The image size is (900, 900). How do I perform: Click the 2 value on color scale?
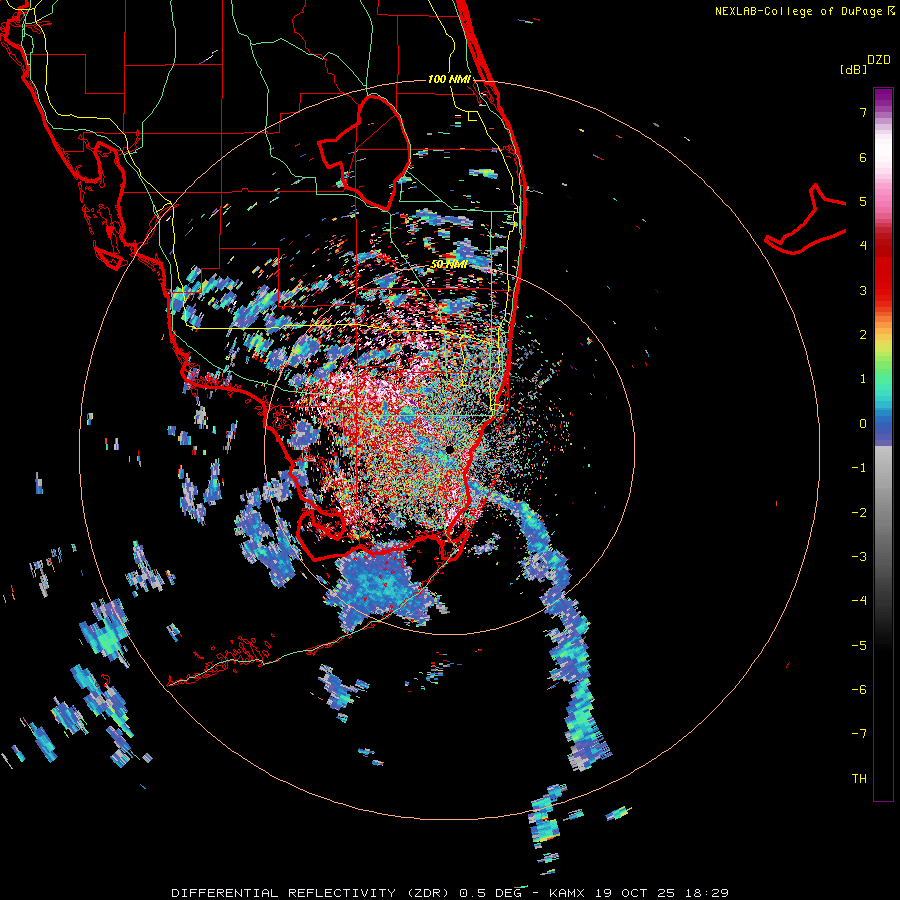[x=863, y=335]
